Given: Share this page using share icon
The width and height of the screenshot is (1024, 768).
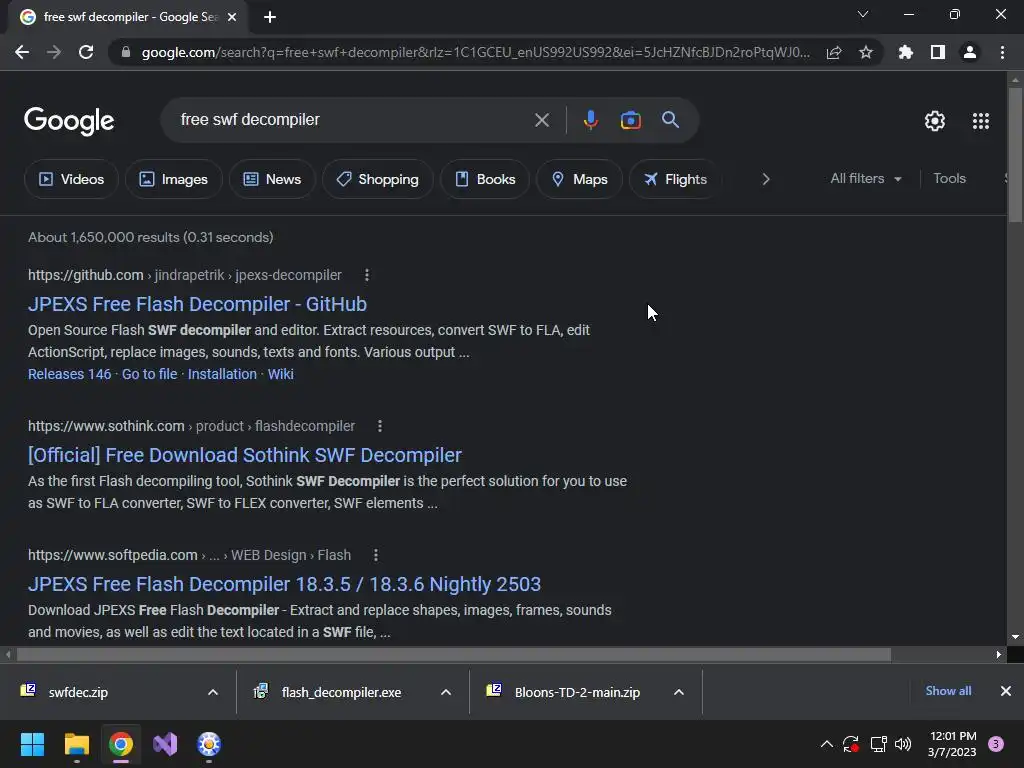Looking at the screenshot, I should (x=834, y=52).
